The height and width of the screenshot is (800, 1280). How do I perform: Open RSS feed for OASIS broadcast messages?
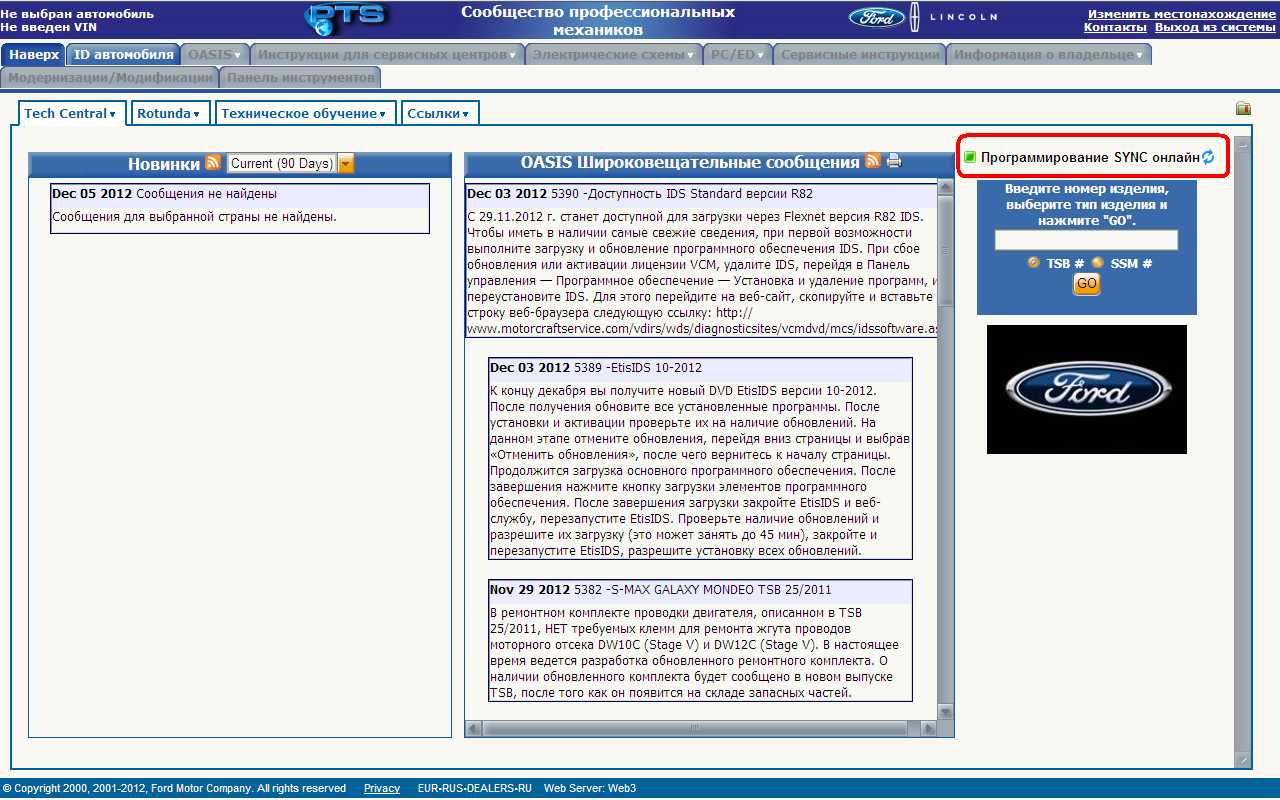coord(873,161)
